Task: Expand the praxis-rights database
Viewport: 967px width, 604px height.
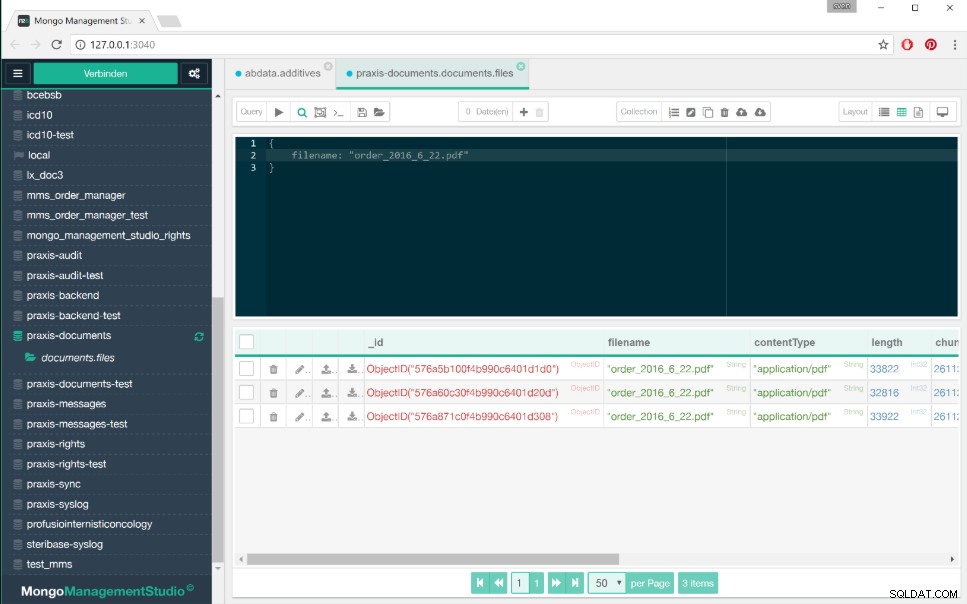Action: point(56,444)
